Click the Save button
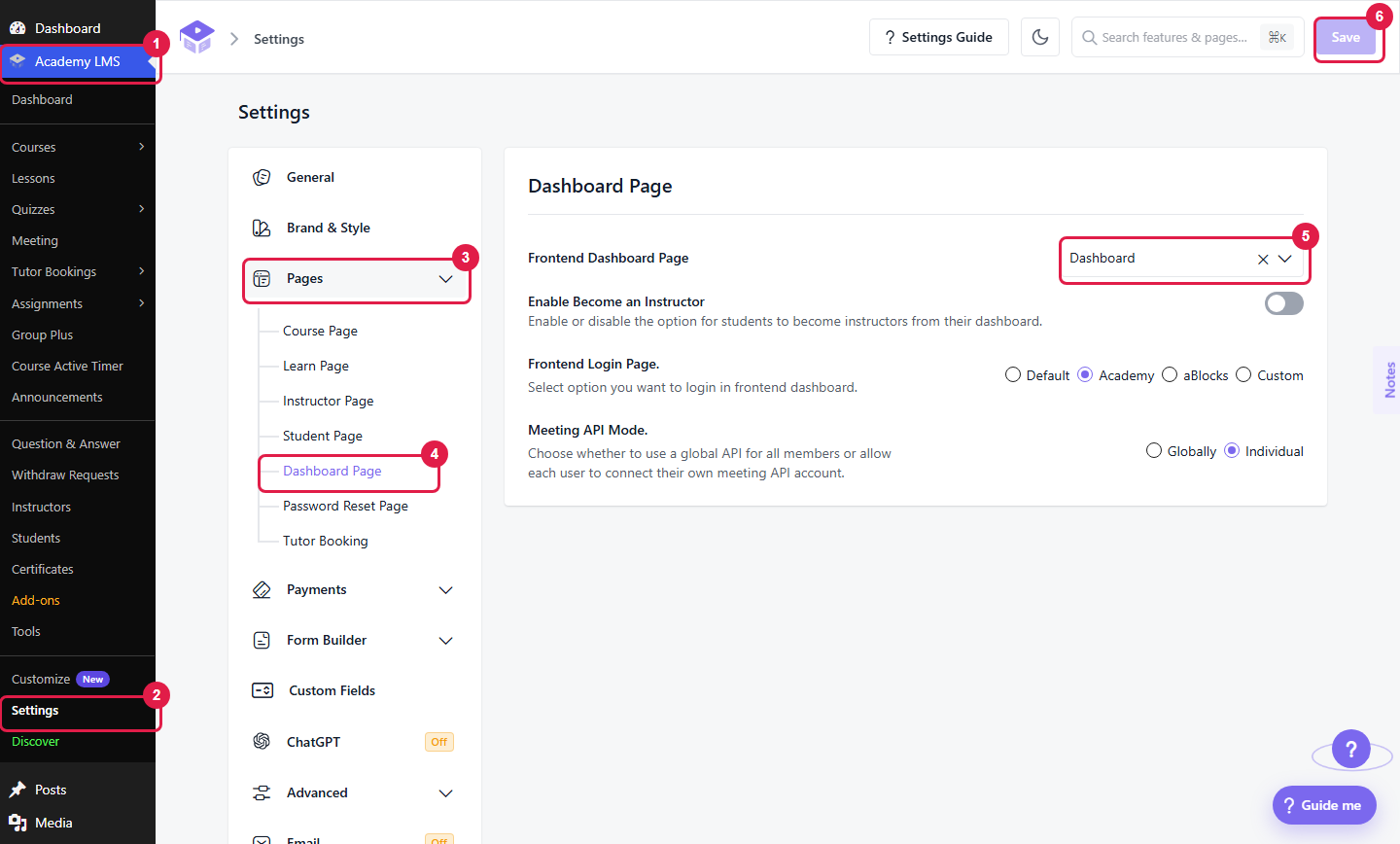This screenshot has height=844, width=1400. point(1346,37)
